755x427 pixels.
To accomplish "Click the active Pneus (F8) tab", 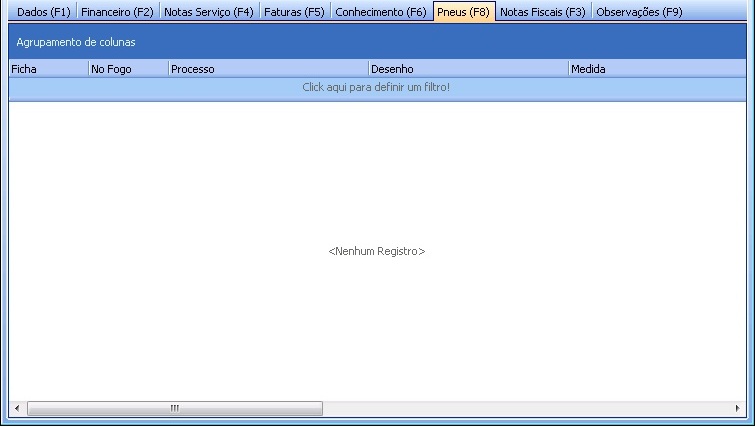I will coord(463,12).
